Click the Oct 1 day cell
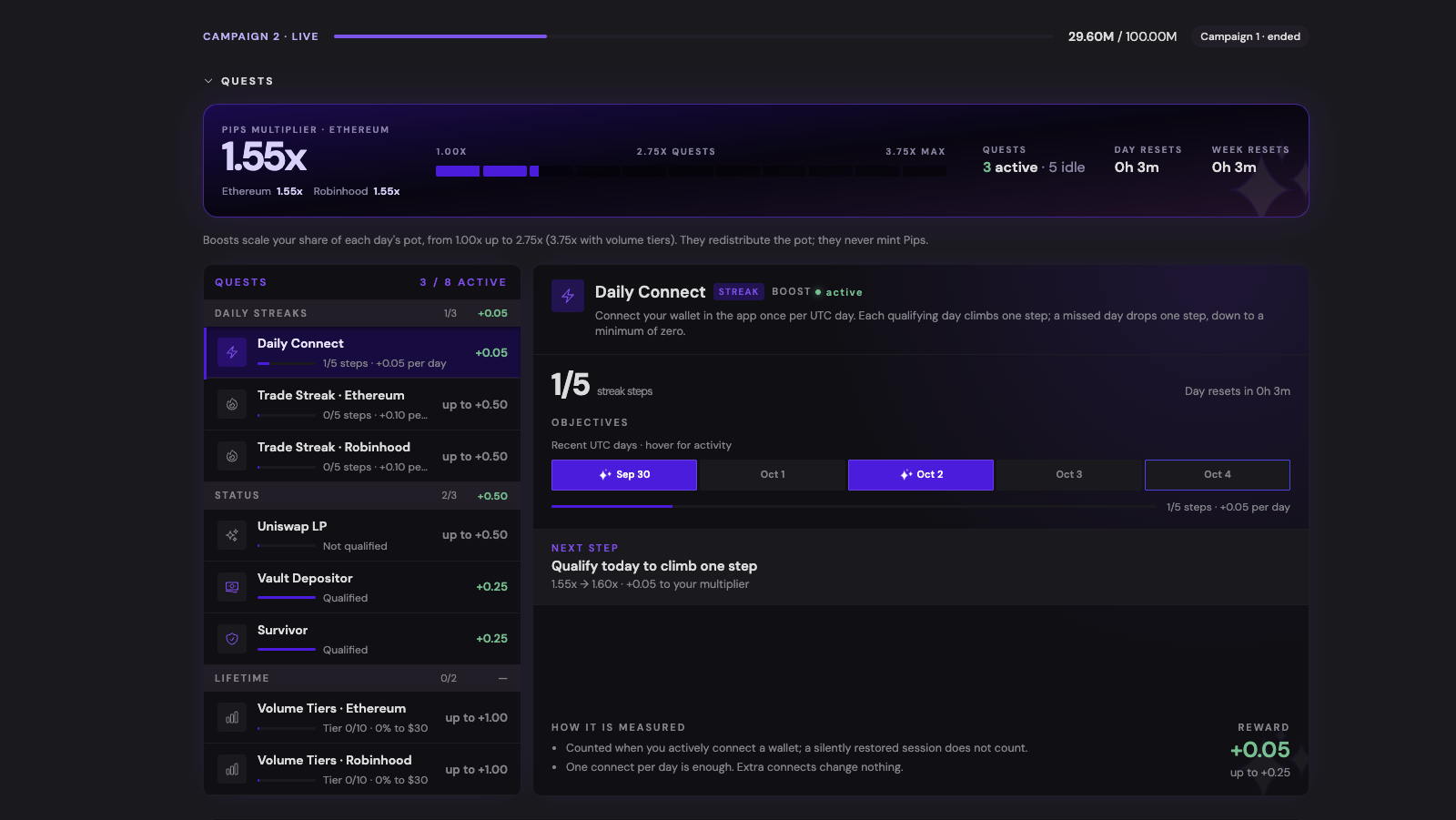This screenshot has width=1456, height=820. click(773, 475)
